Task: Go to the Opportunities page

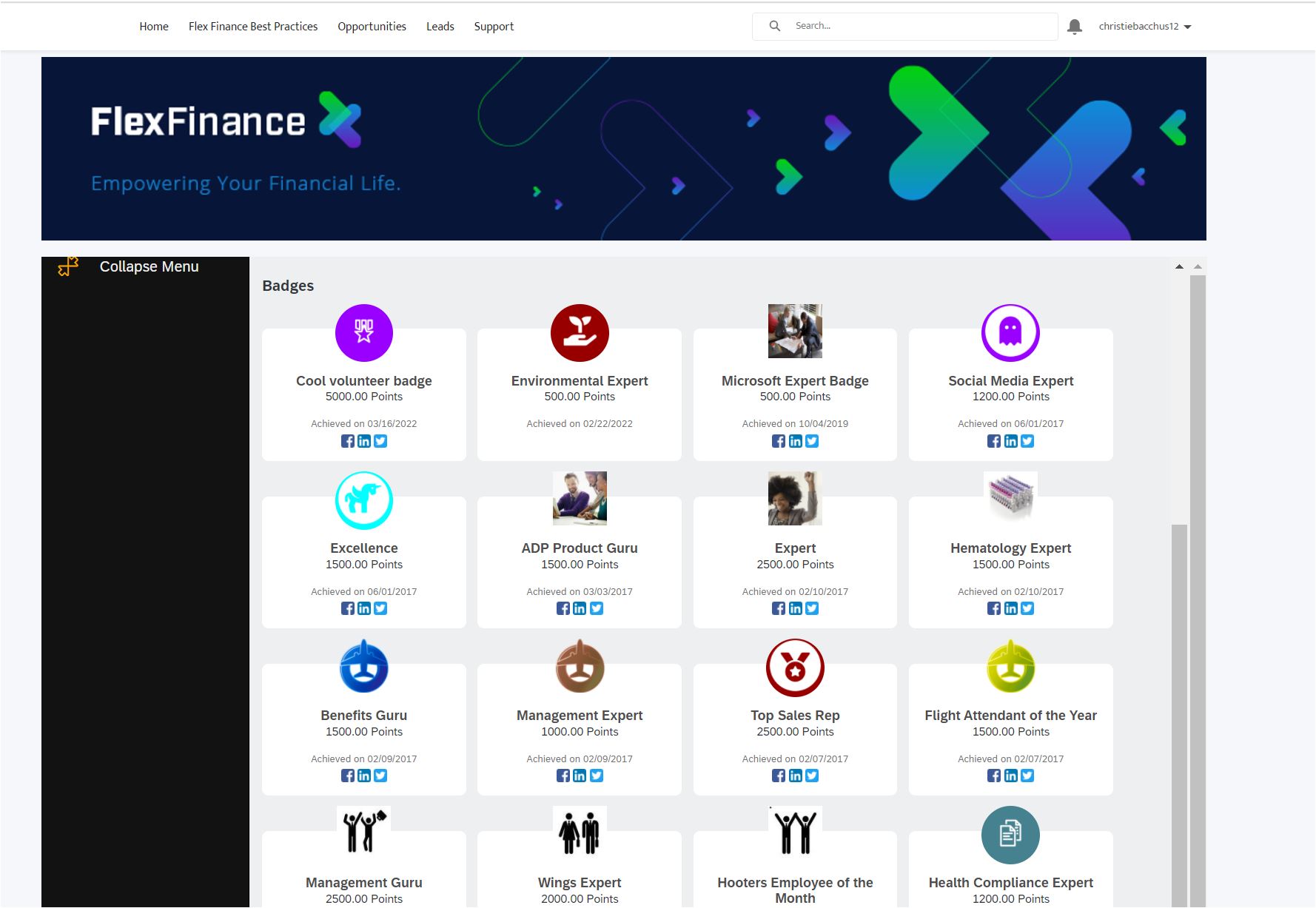Action: pos(372,26)
